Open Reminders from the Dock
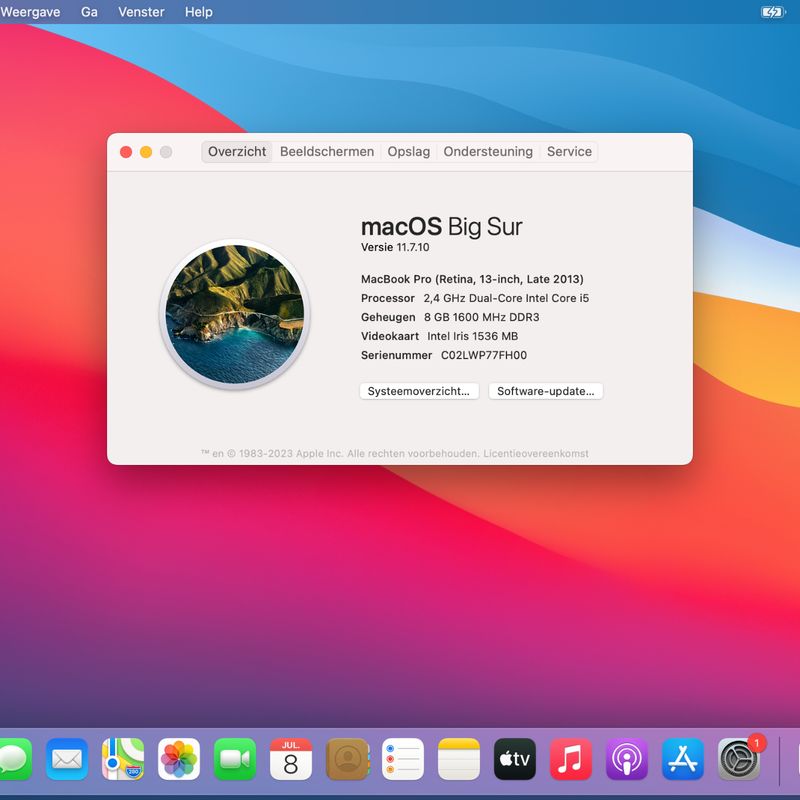Viewport: 800px width, 800px height. [x=403, y=759]
